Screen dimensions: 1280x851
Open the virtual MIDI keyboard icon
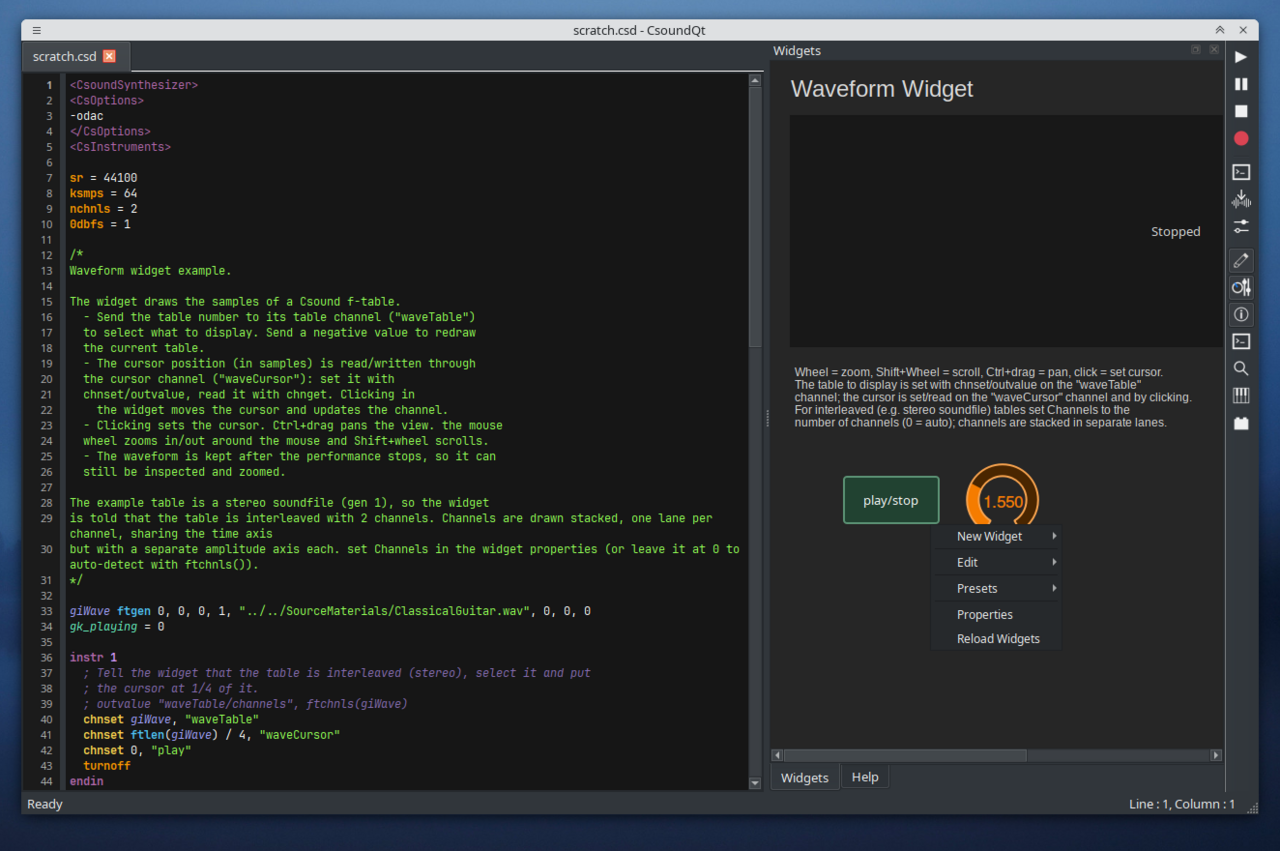1241,395
